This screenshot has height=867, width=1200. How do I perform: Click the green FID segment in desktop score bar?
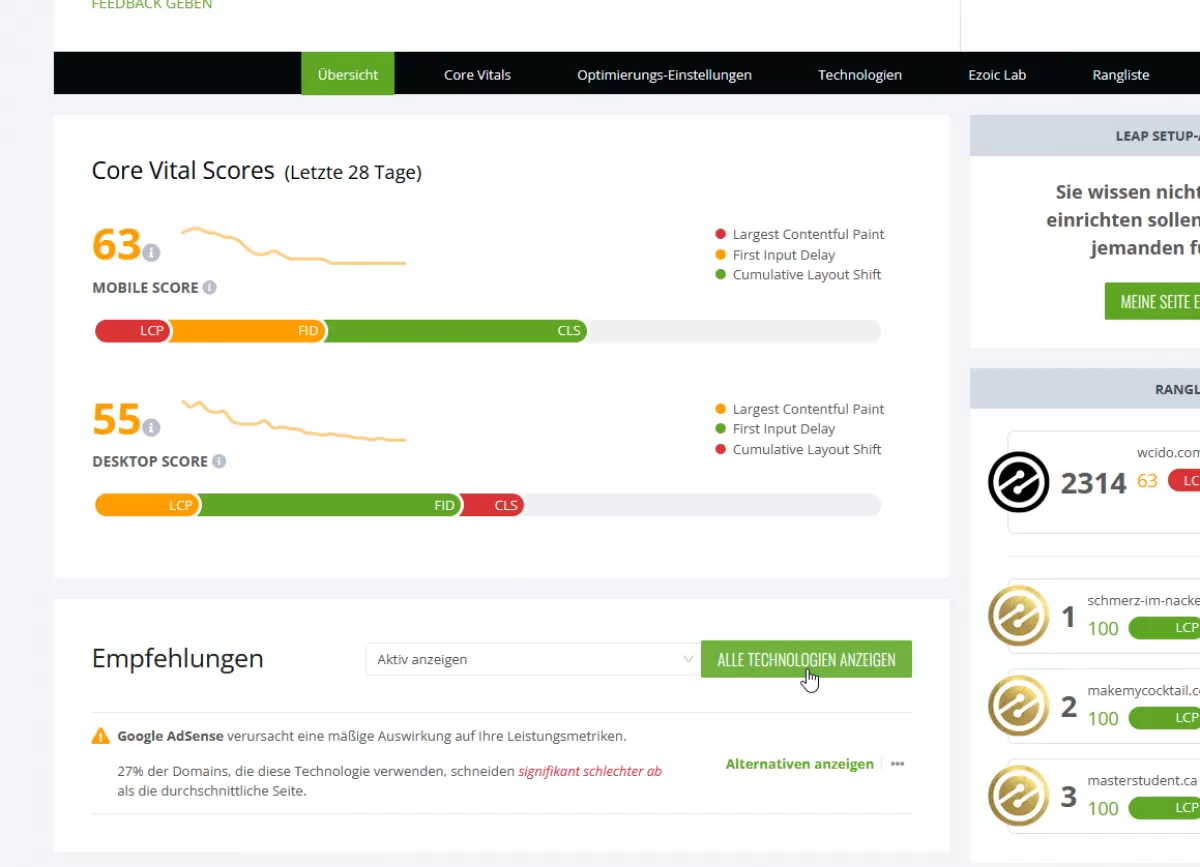[x=330, y=505]
